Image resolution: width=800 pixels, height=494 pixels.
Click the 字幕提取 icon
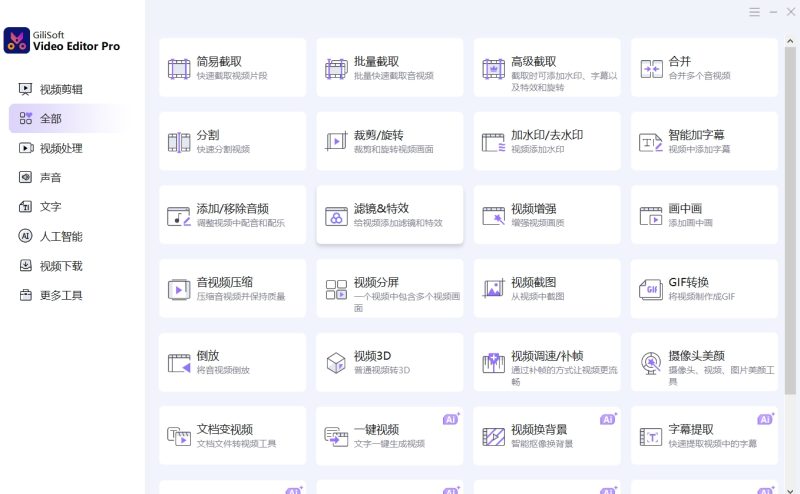[651, 437]
